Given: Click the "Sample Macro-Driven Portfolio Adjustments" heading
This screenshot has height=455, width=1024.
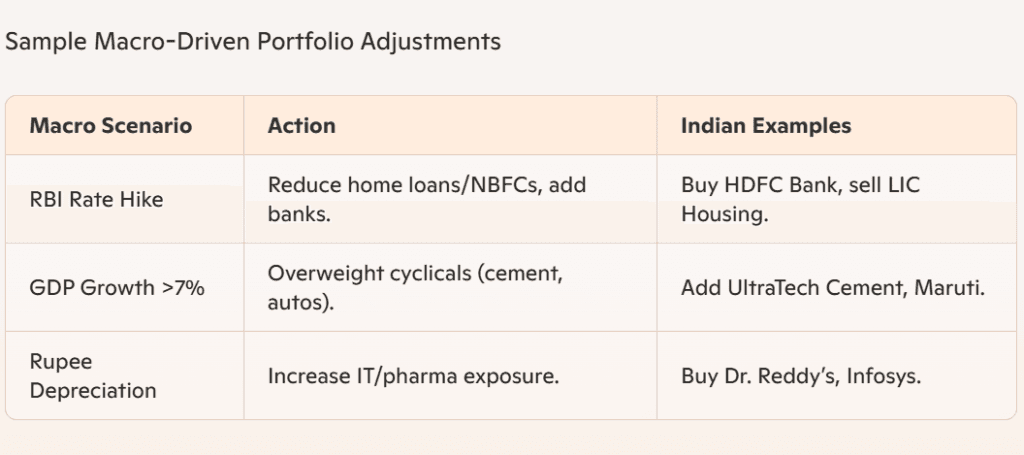Looking at the screenshot, I should coord(253,42).
